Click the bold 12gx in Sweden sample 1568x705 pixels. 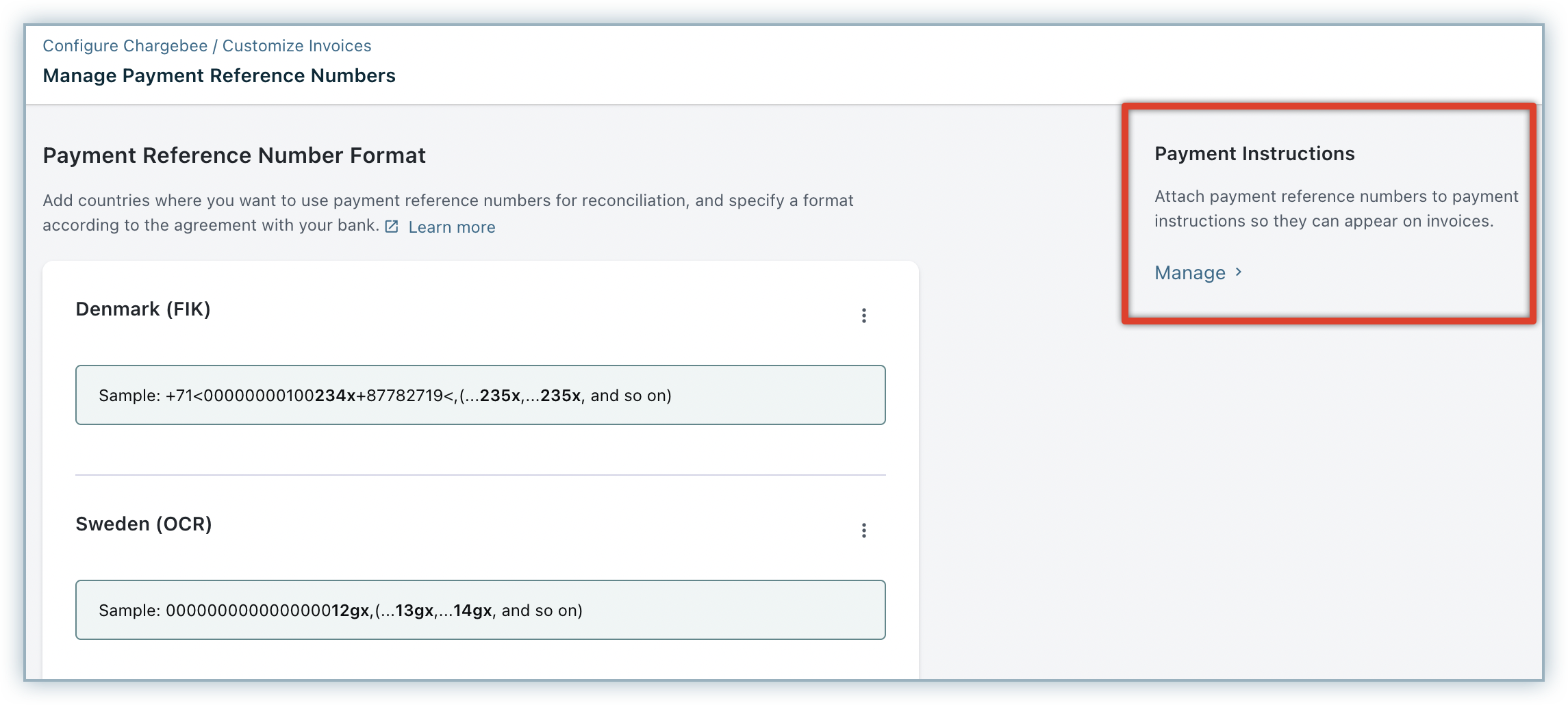click(351, 611)
